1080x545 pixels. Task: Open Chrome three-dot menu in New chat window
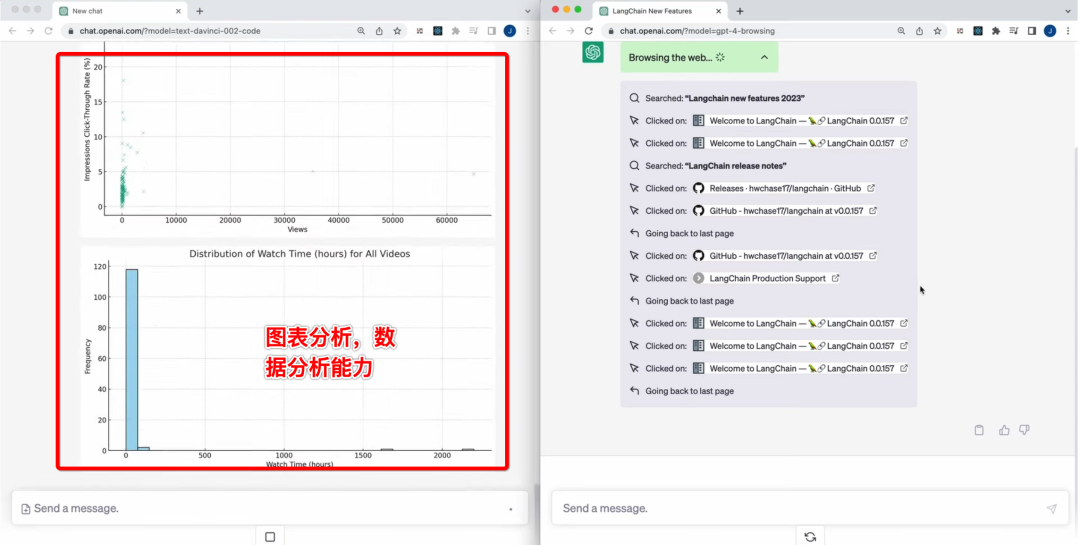[x=528, y=31]
